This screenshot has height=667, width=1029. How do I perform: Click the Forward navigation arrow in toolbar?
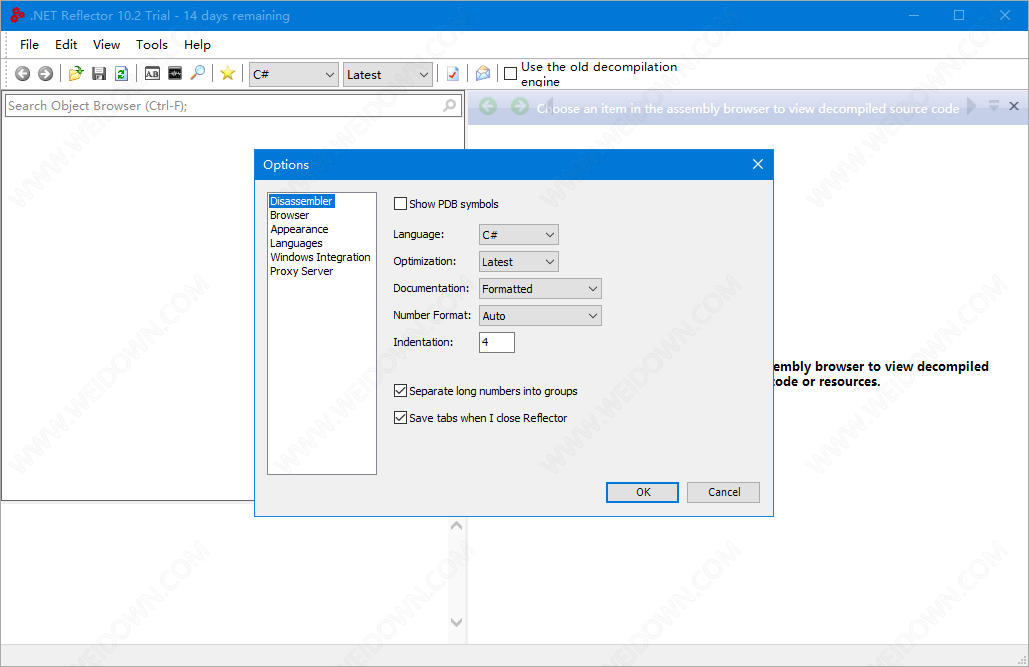click(x=45, y=74)
